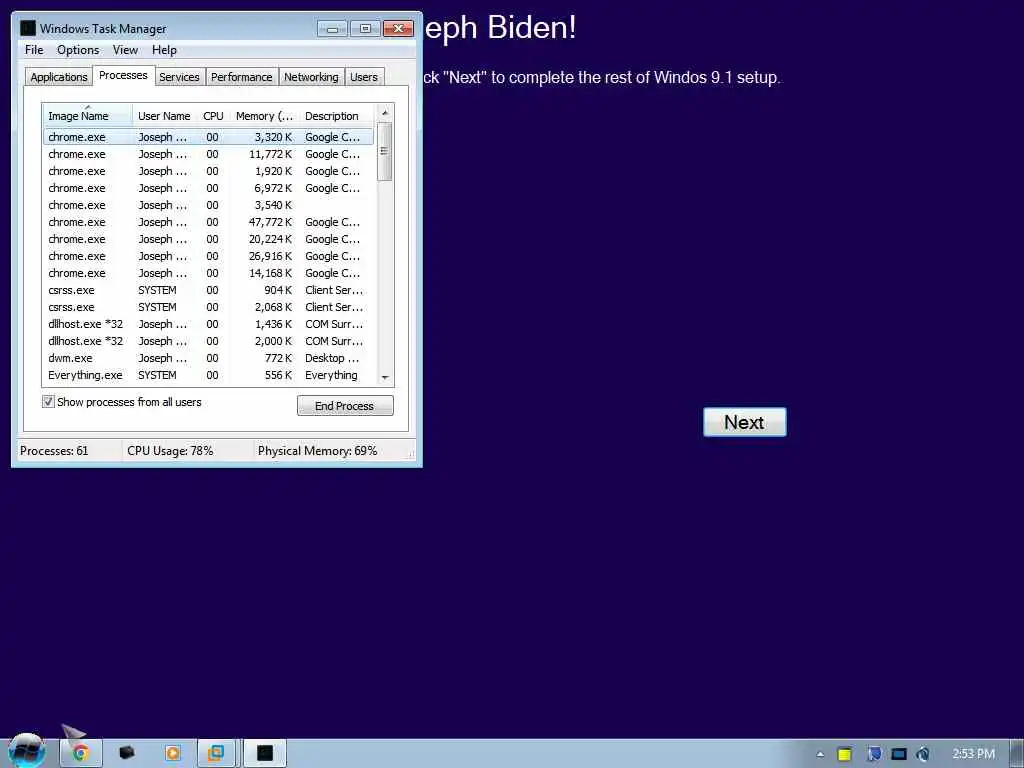Image resolution: width=1024 pixels, height=768 pixels.
Task: Switch to the Services tab
Action: coord(179,77)
